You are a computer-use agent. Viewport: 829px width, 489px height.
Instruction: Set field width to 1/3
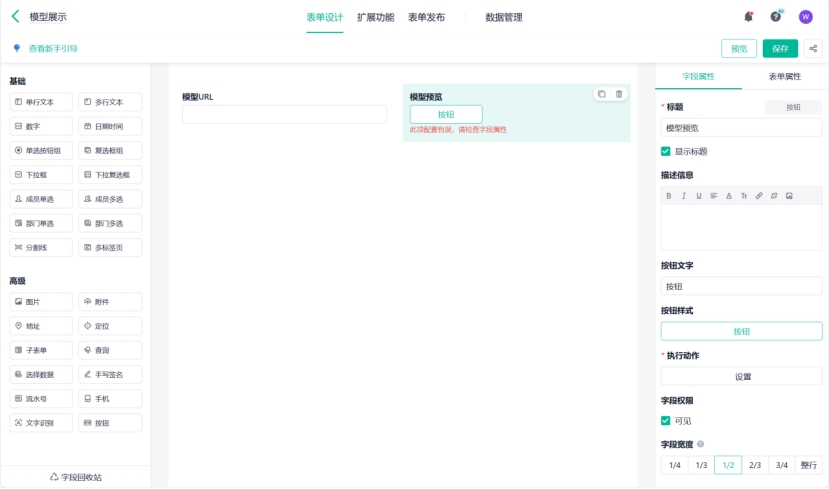point(702,465)
